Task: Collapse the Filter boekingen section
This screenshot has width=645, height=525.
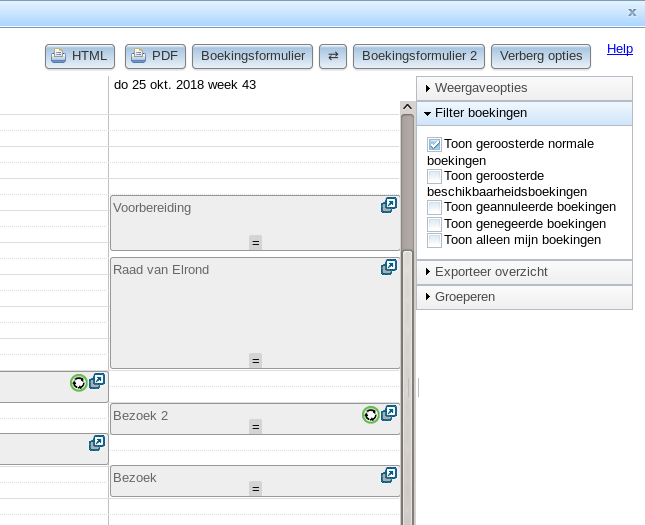Action: click(x=524, y=113)
